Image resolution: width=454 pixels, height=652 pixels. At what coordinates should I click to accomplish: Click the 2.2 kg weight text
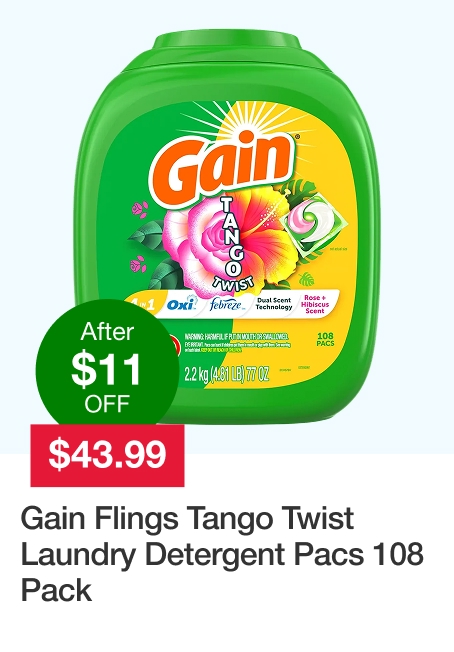pyautogui.click(x=226, y=374)
